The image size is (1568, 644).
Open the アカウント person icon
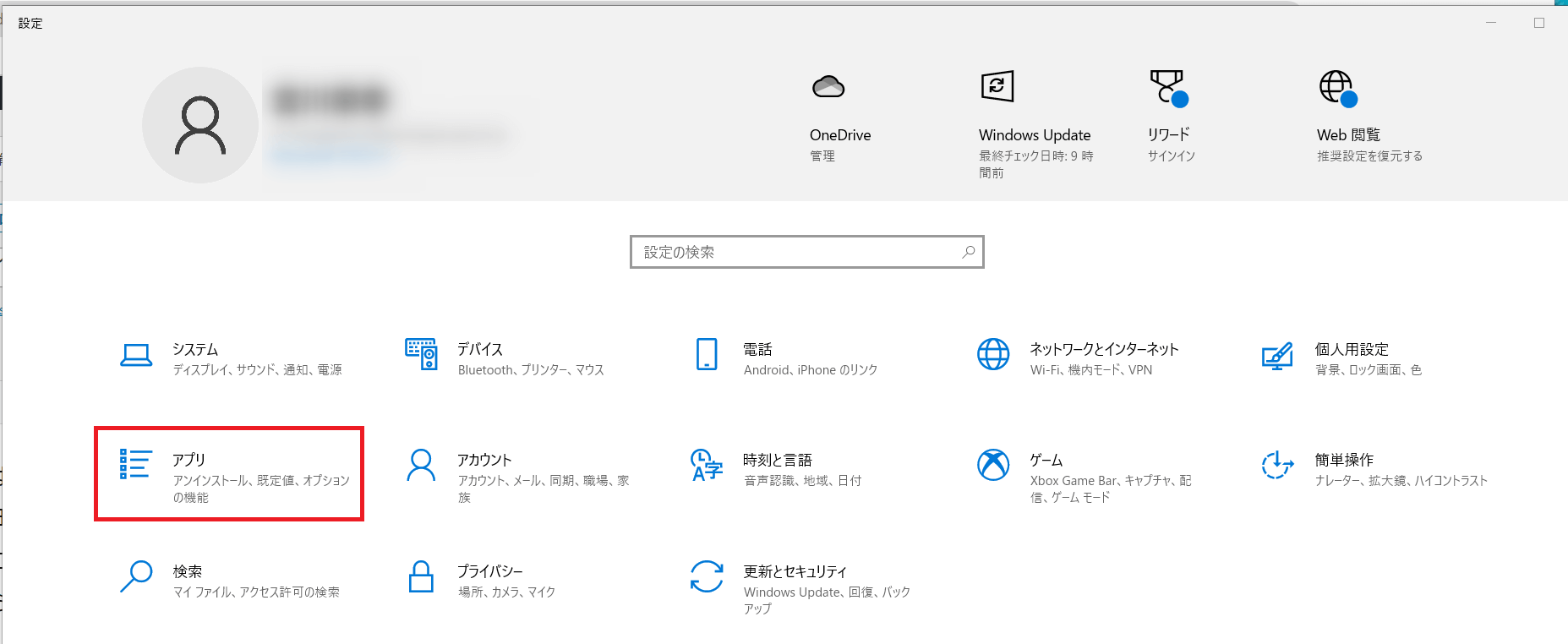tap(421, 465)
